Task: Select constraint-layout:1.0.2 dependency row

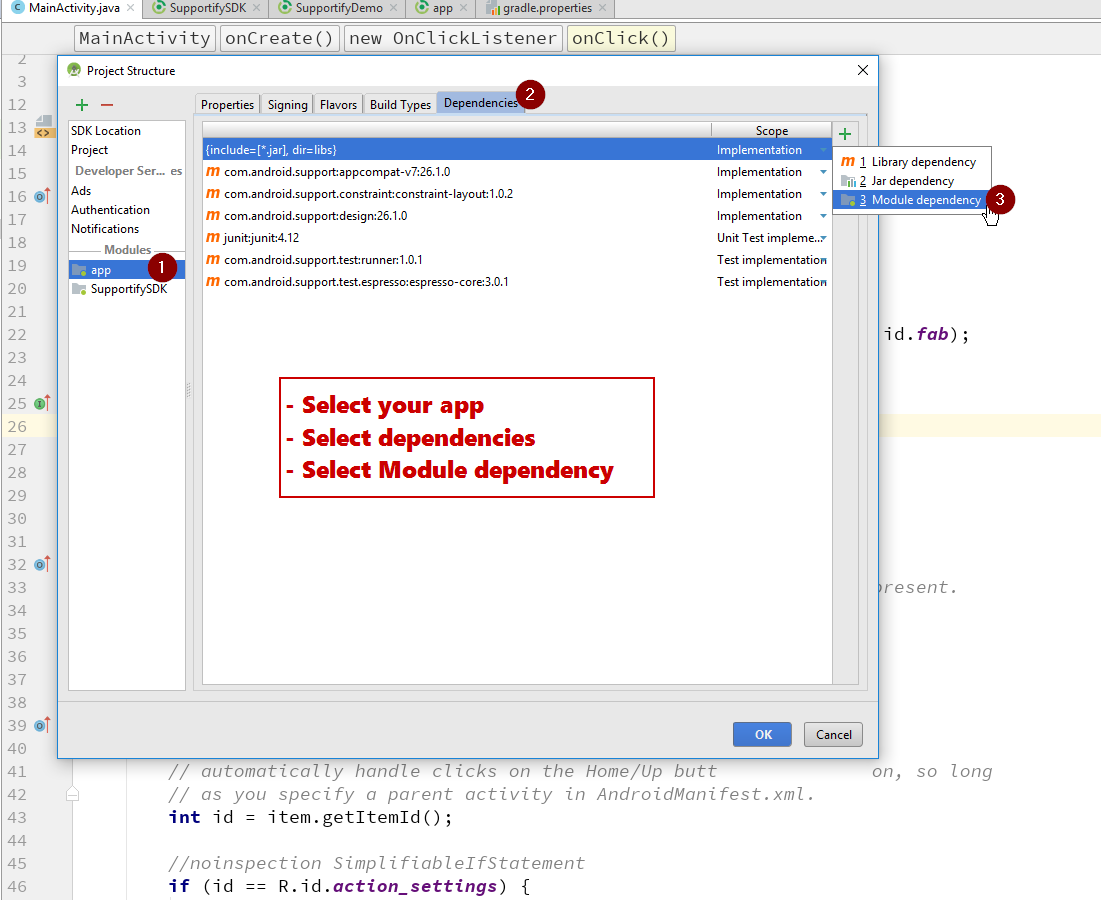Action: tap(517, 194)
